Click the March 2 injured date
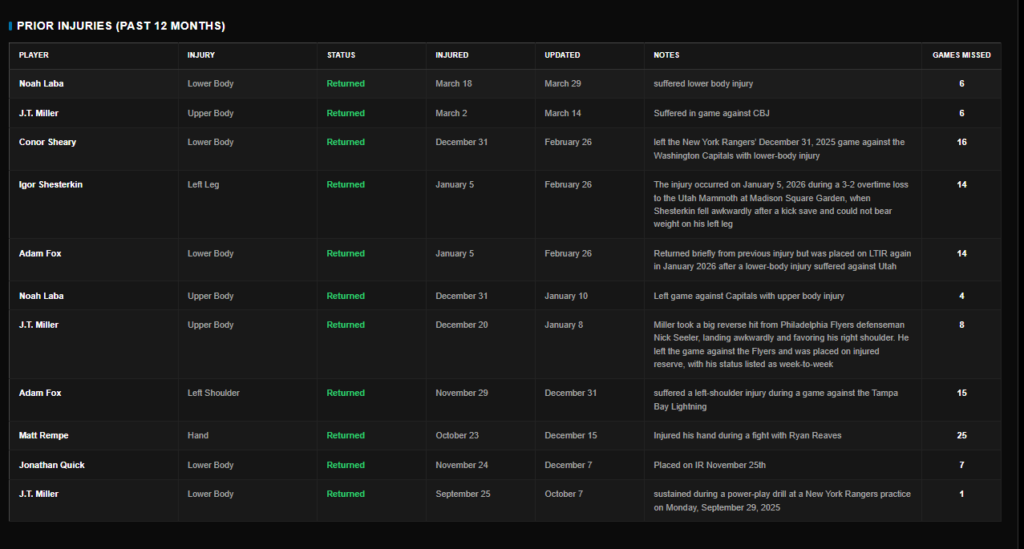1024x549 pixels. [x=451, y=113]
